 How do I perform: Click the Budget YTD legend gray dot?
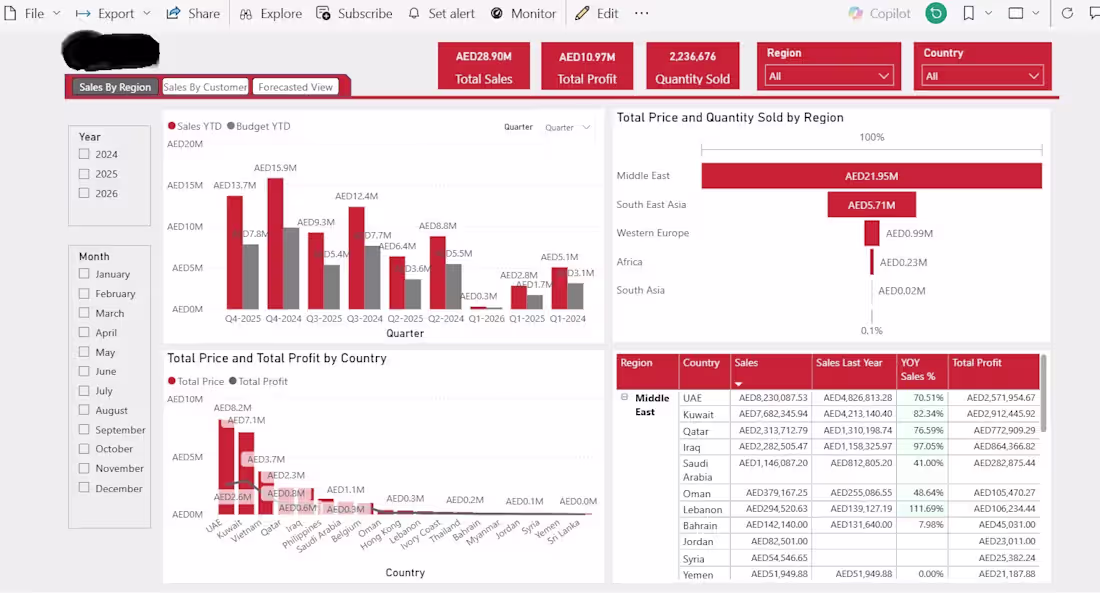click(x=231, y=126)
